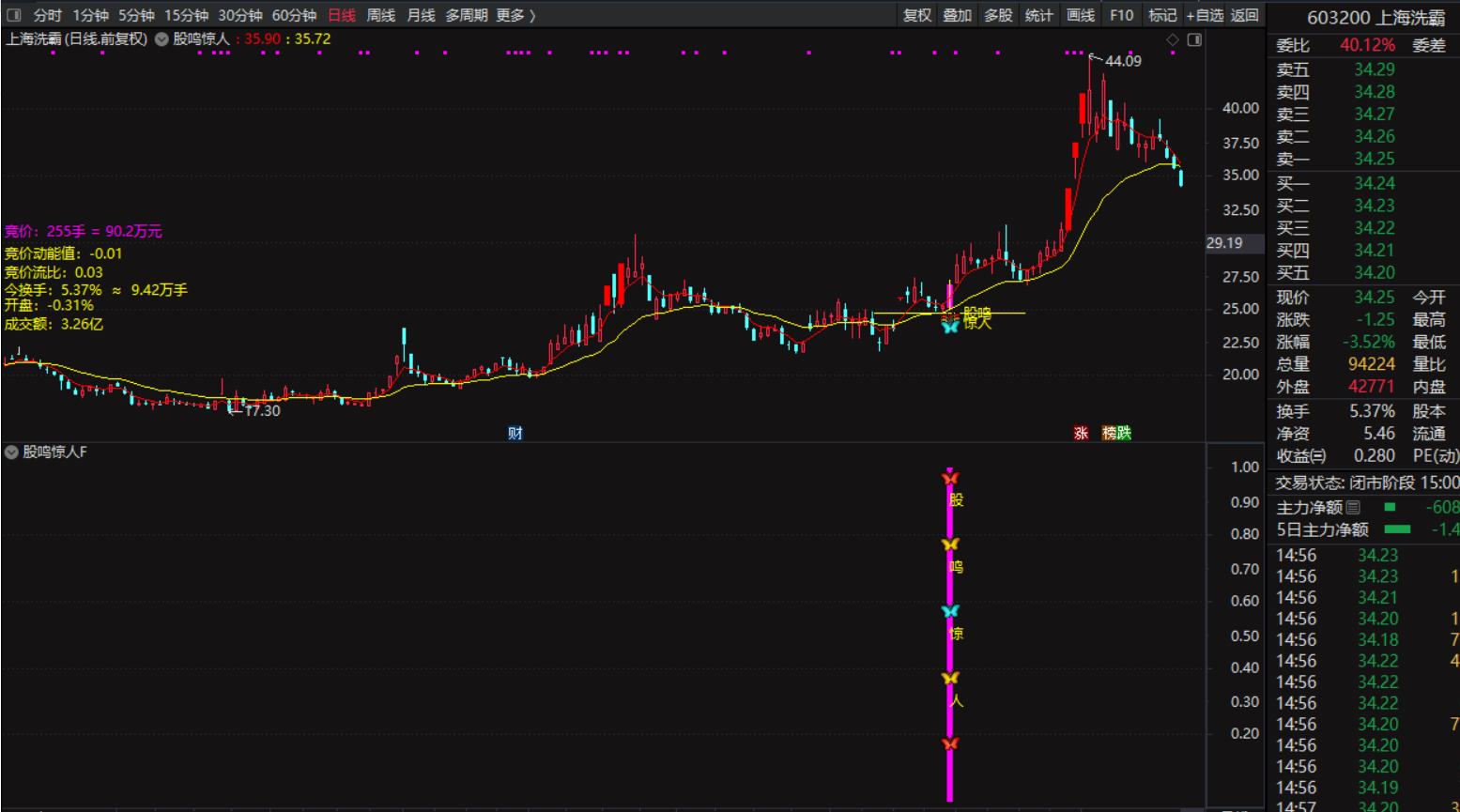Expand the 更多 periods menu
This screenshot has height=812, width=1460.
(x=515, y=15)
